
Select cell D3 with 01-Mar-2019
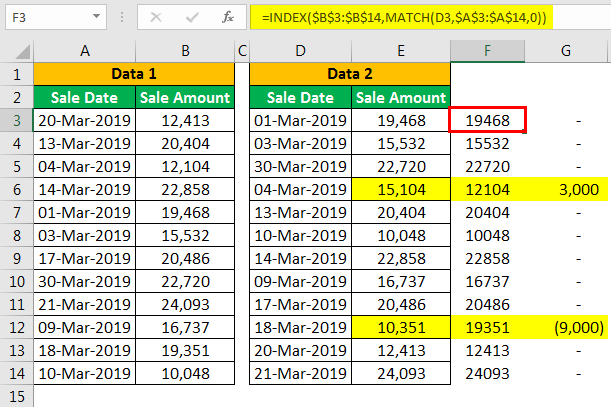300,120
